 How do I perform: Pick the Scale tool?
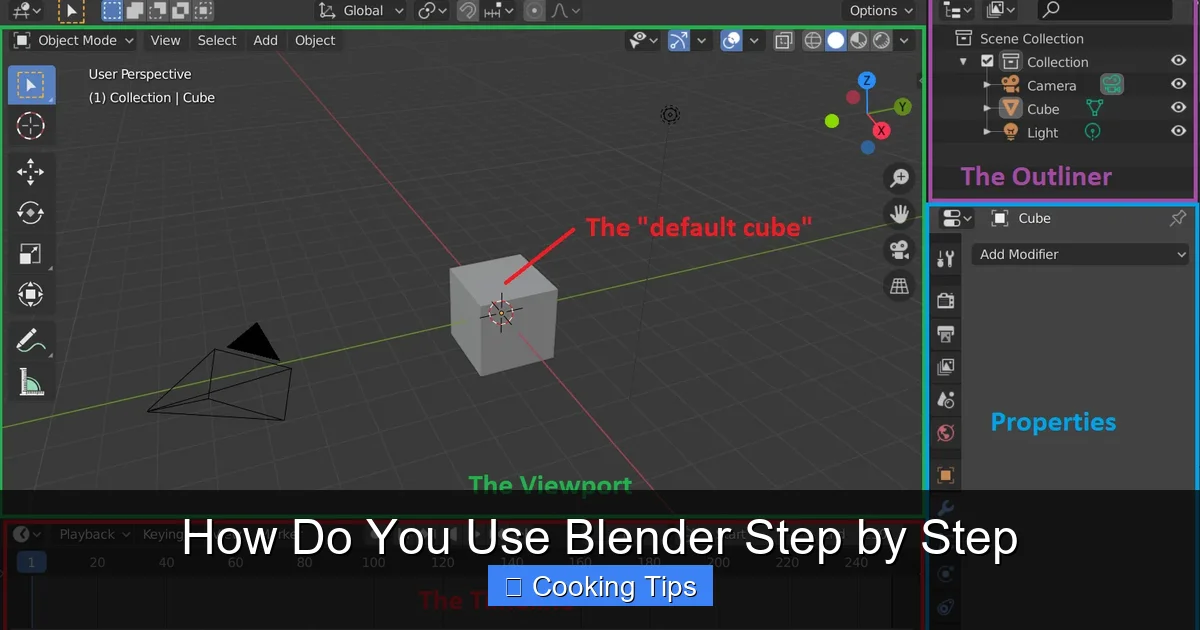pyautogui.click(x=31, y=254)
